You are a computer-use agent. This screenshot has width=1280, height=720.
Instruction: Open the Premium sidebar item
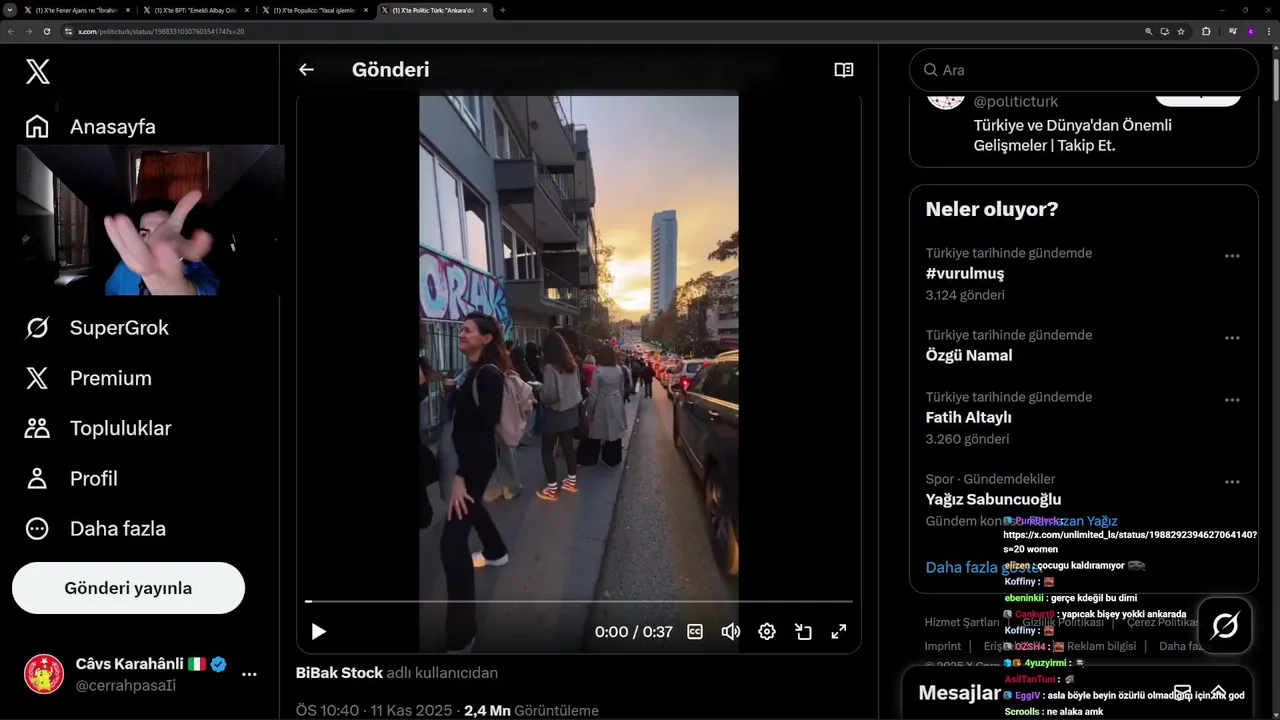click(88, 378)
